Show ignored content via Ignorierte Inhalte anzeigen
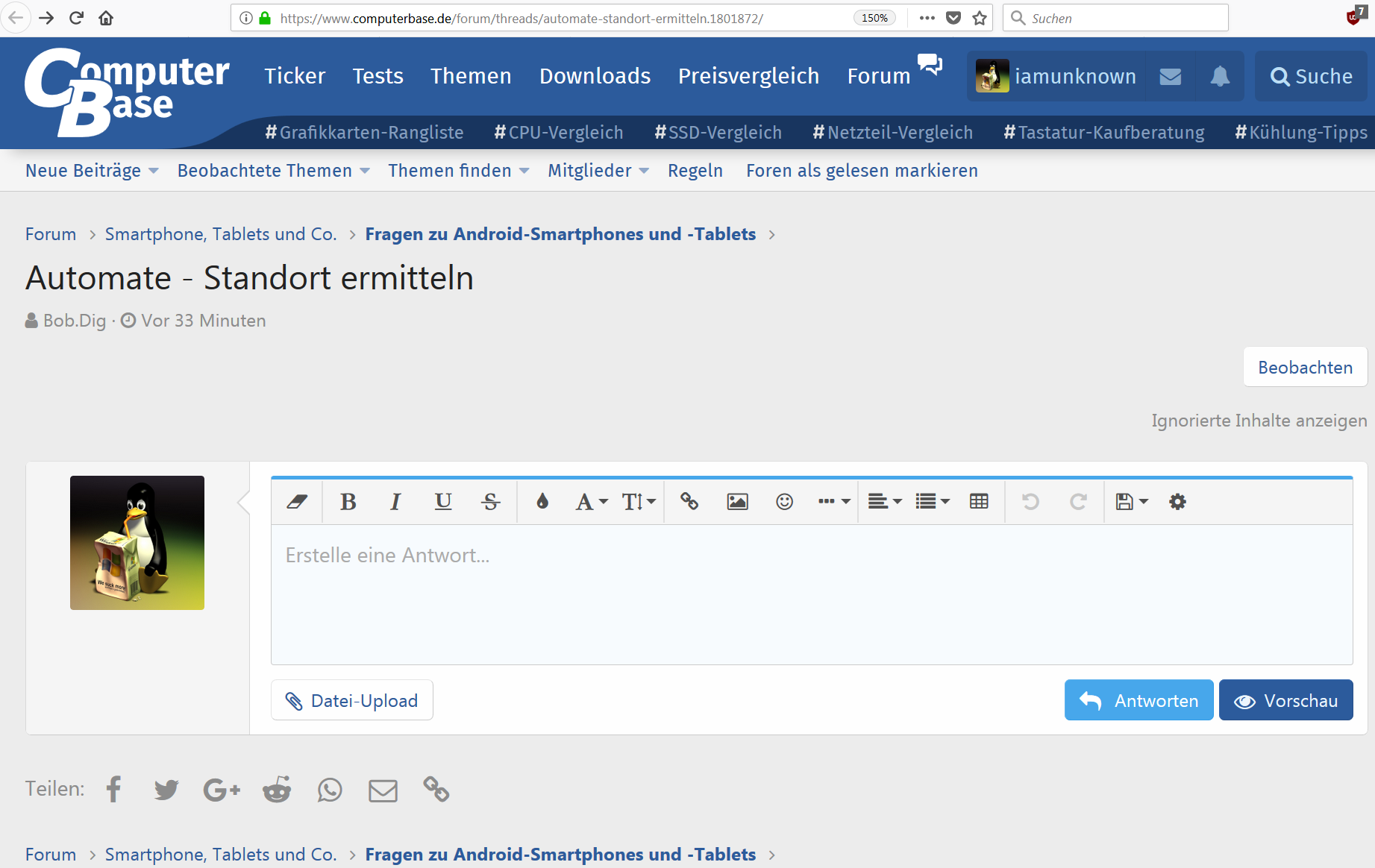This screenshot has height=868, width=1375. [x=1259, y=421]
